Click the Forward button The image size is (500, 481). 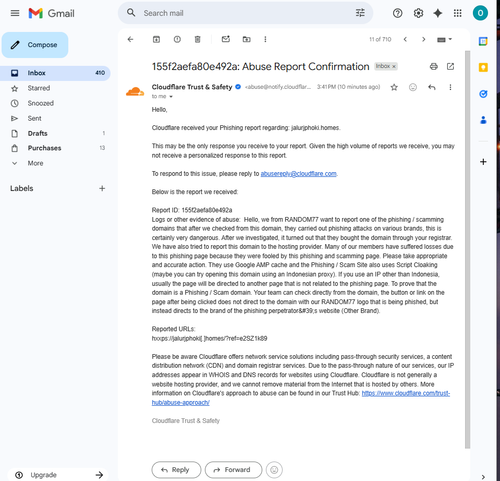pyautogui.click(x=233, y=470)
